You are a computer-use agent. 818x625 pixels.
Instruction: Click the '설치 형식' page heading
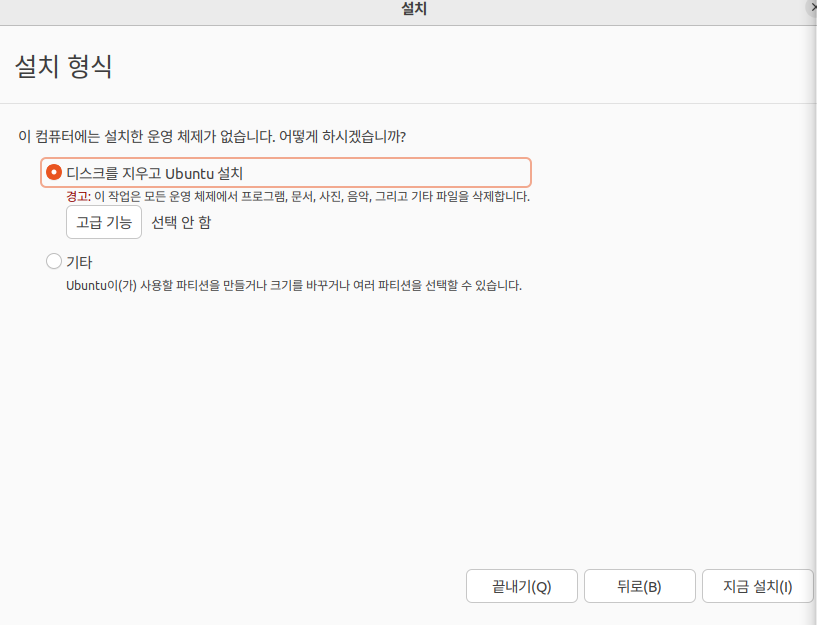click(x=64, y=66)
